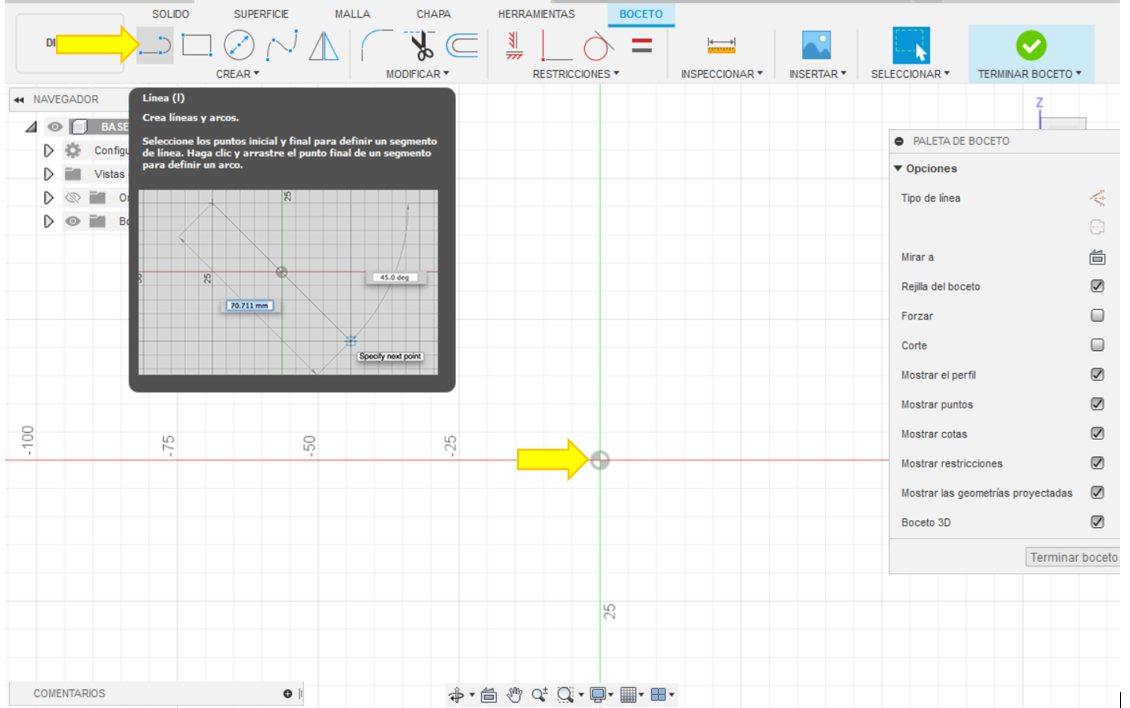Viewport: 1130px width, 708px height.
Task: Apply the Tangent constraint icon
Action: coord(597,46)
